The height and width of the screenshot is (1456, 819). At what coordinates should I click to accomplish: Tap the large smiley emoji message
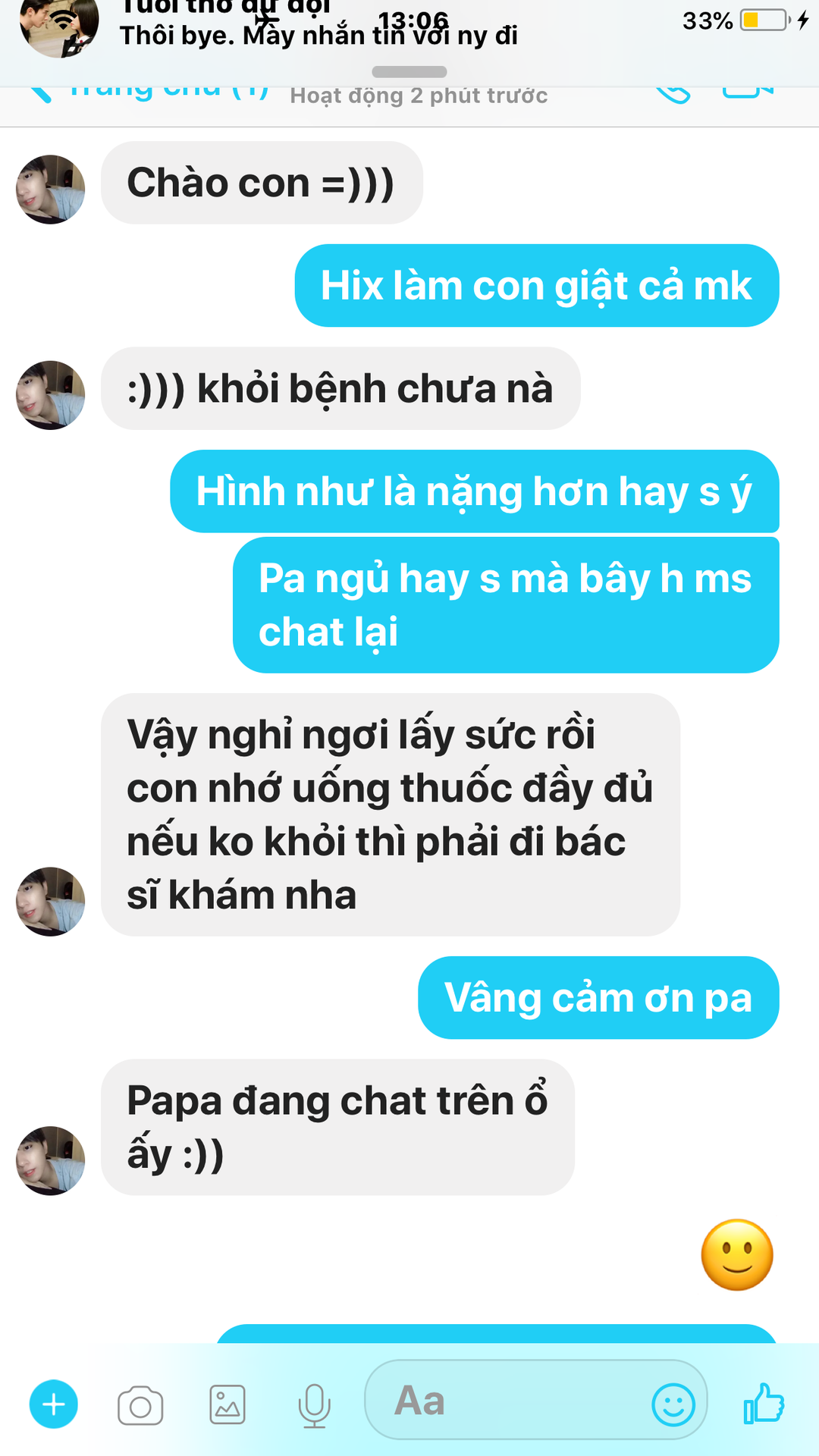point(737,1255)
